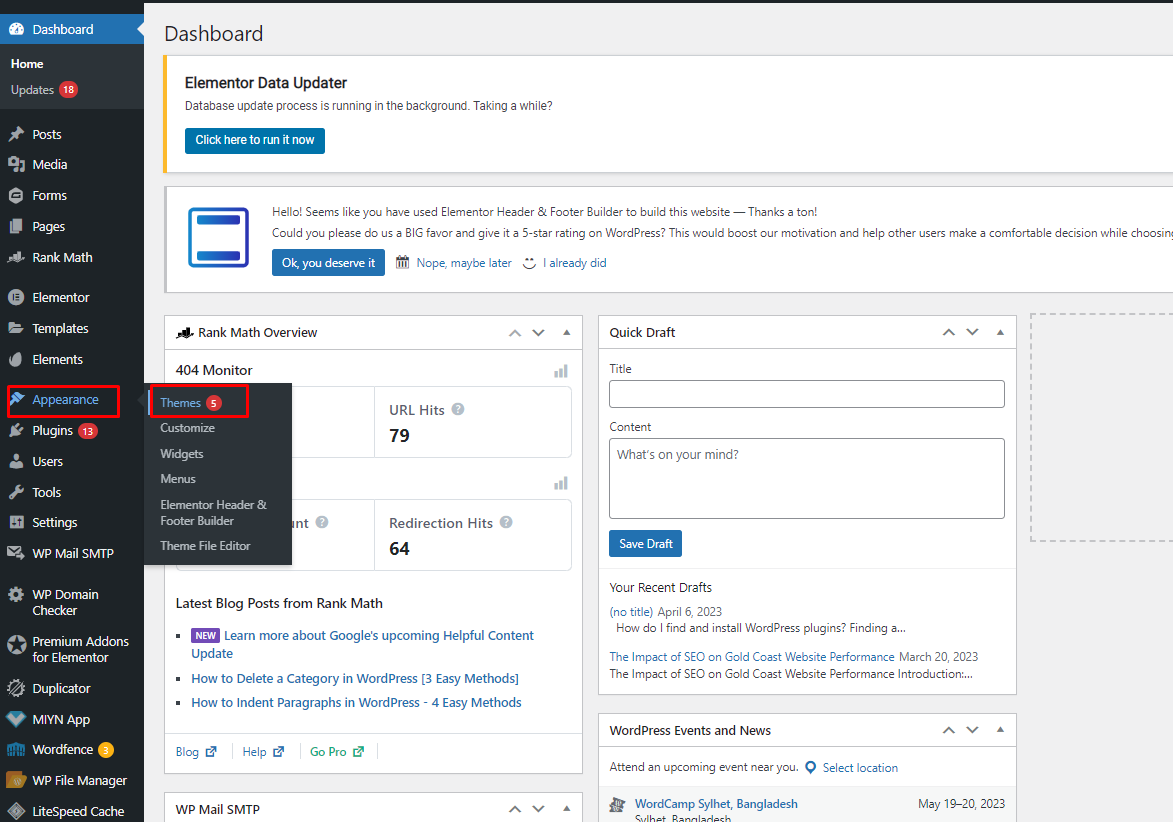The width and height of the screenshot is (1173, 822).
Task: Toggle the Quick Draft panel
Action: pos(1000,332)
